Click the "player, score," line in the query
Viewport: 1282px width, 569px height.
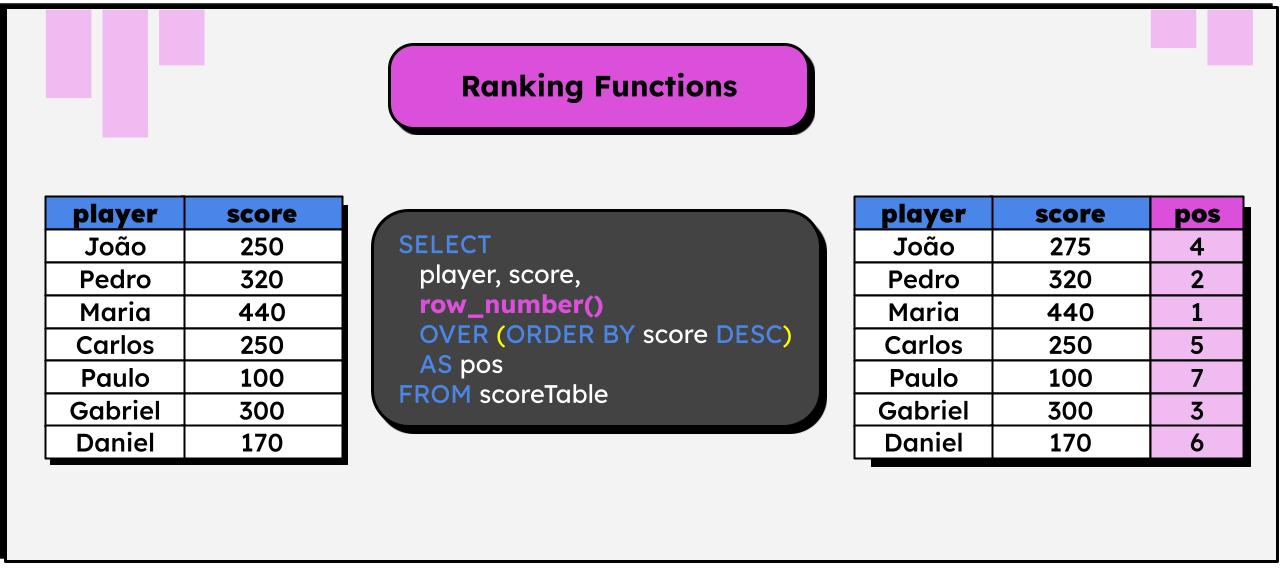click(x=500, y=275)
